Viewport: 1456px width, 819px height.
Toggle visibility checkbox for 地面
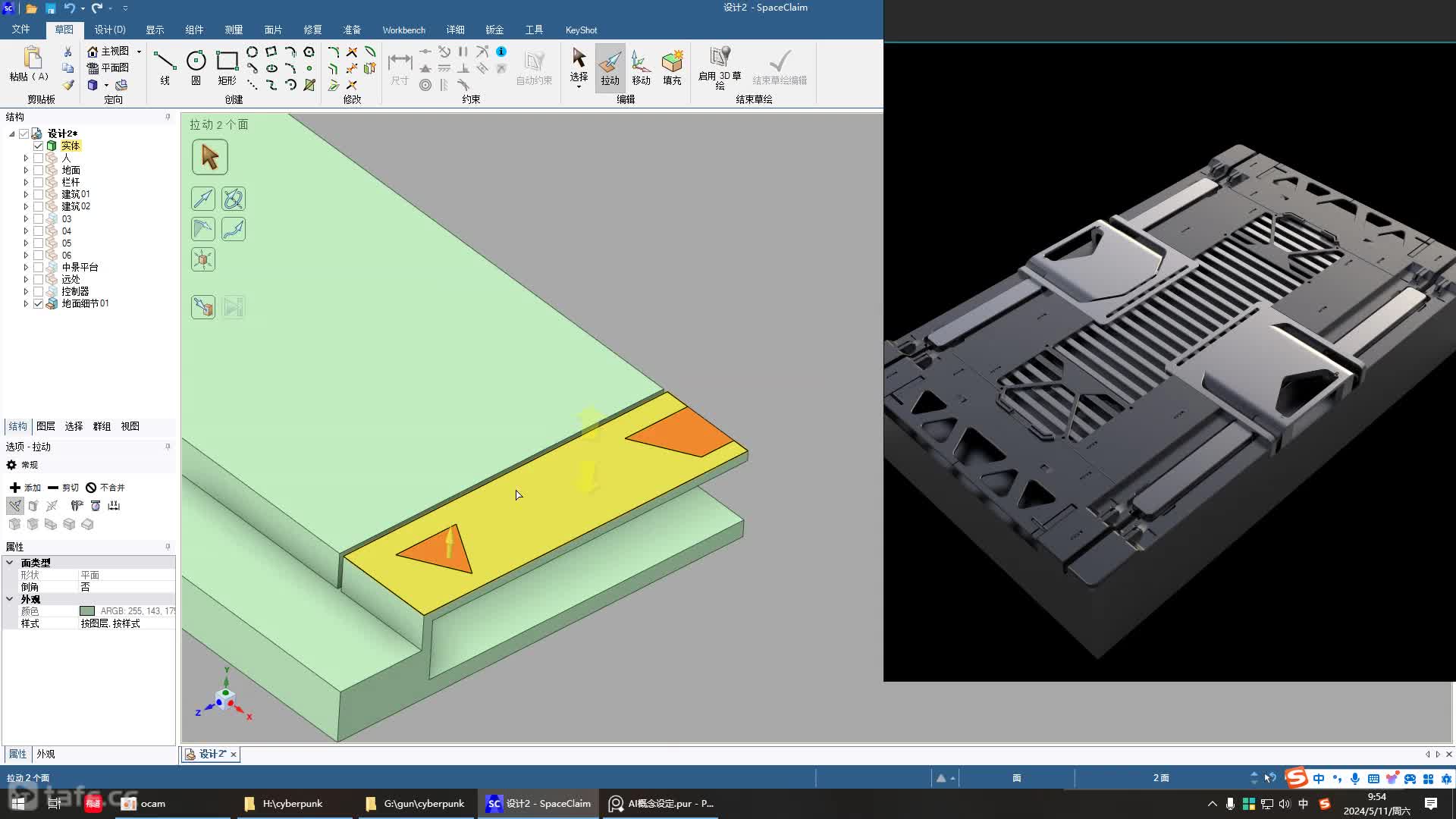[38, 170]
